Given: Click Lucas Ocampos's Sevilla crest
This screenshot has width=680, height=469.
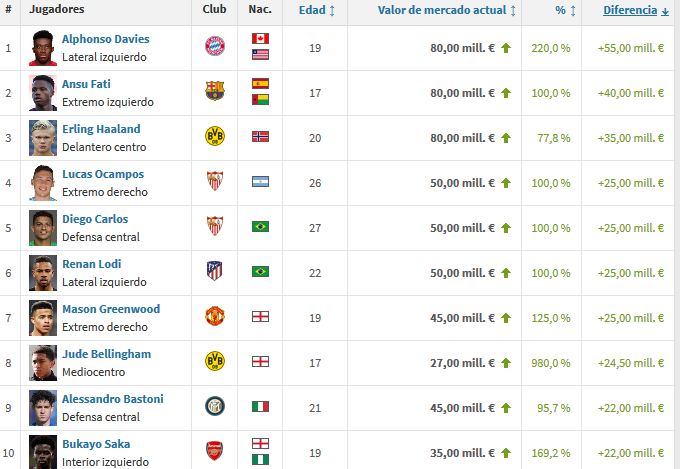Looking at the screenshot, I should [214, 181].
